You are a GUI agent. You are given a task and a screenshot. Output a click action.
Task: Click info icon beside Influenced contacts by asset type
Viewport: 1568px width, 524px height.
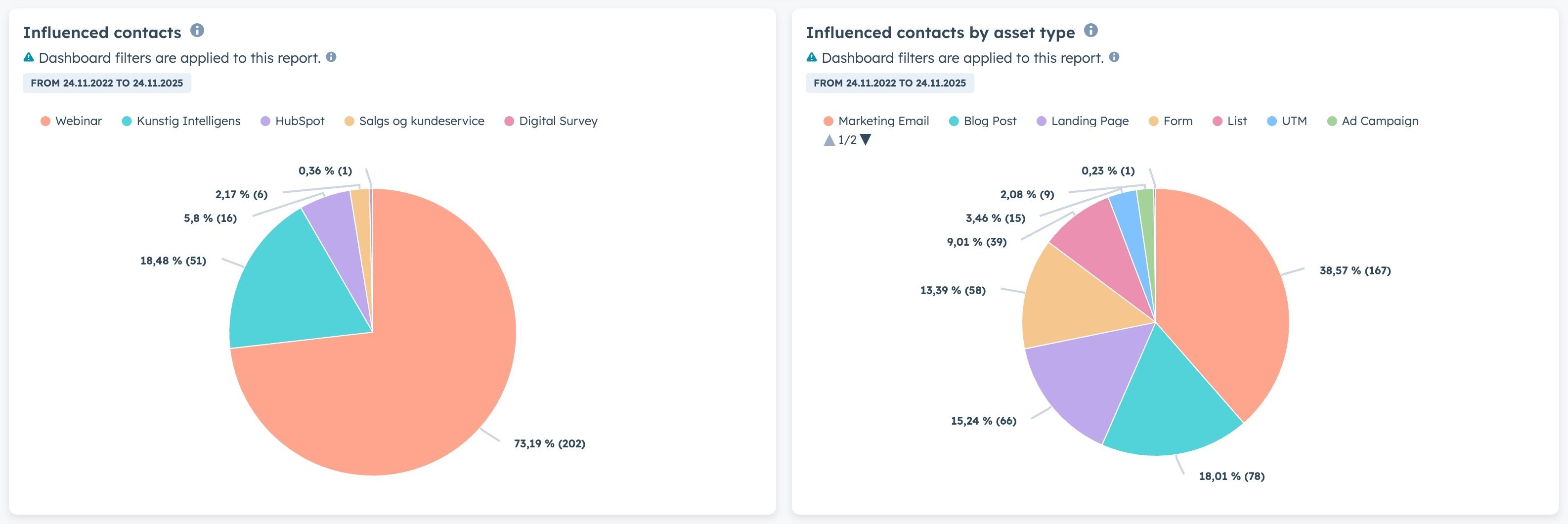(1091, 31)
